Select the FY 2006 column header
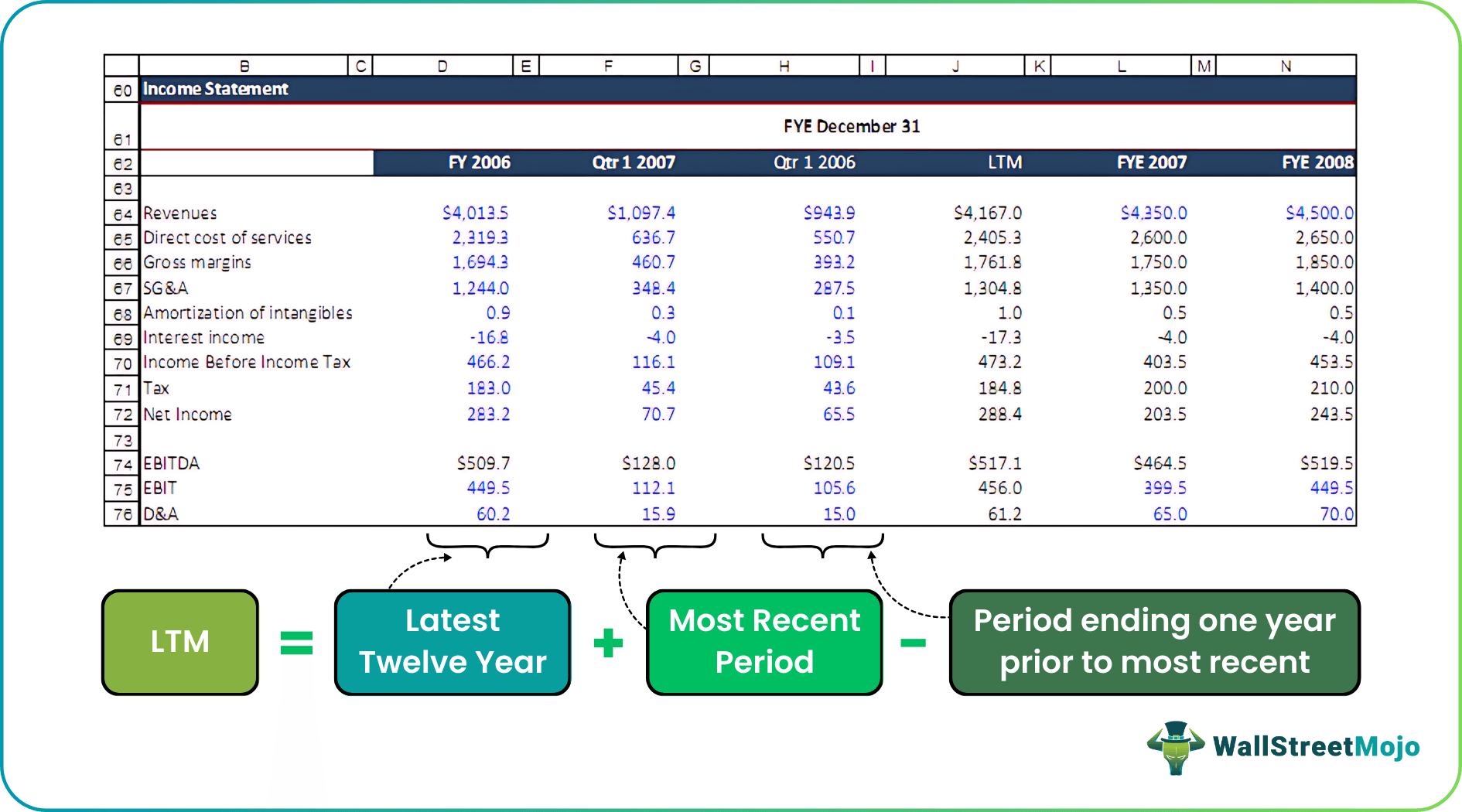 [x=478, y=162]
